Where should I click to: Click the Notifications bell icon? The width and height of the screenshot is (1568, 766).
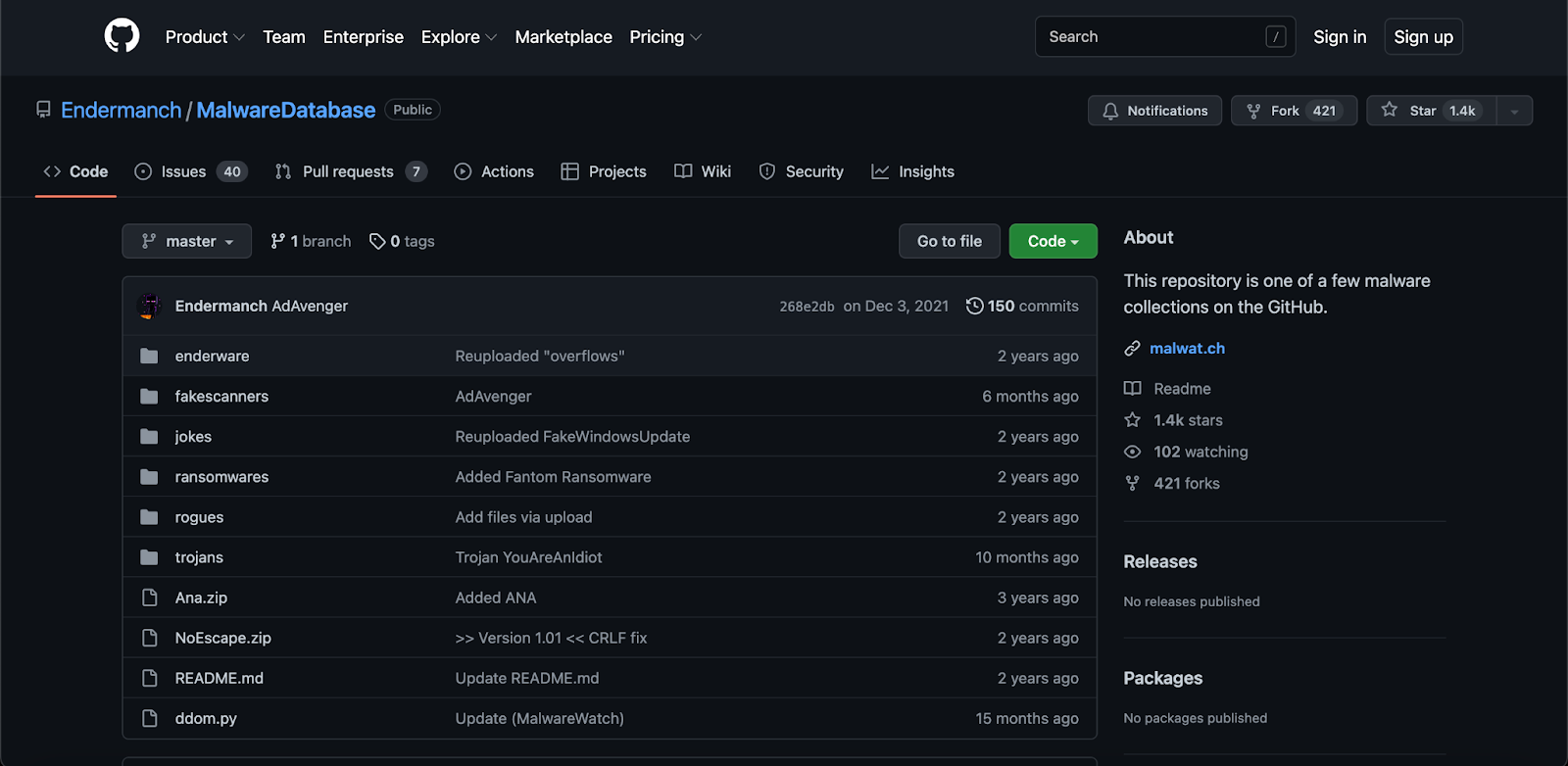point(1110,111)
